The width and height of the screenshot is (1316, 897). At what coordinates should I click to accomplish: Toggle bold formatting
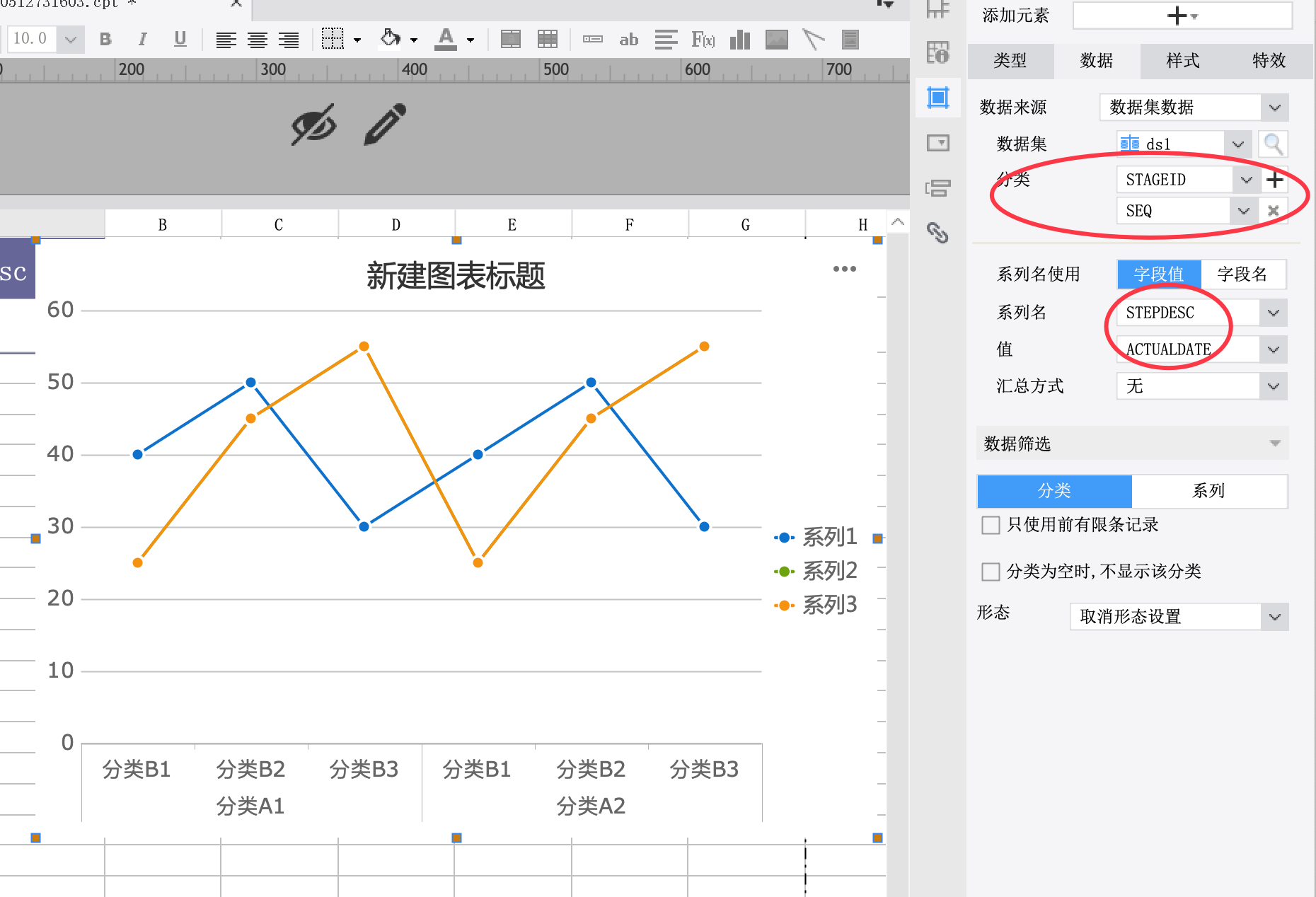[105, 40]
